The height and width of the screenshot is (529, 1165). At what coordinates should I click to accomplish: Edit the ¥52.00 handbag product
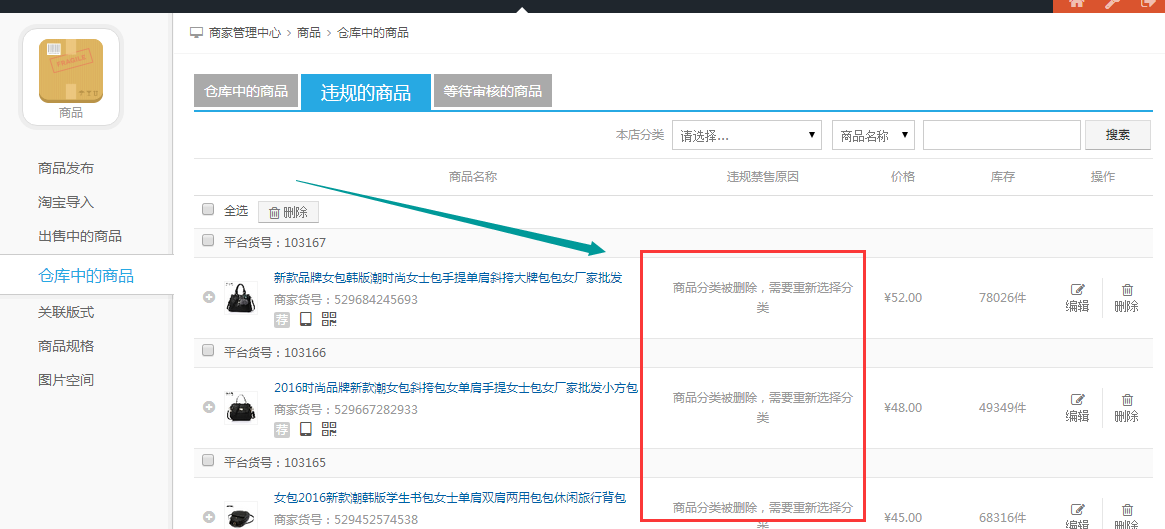pos(1077,298)
